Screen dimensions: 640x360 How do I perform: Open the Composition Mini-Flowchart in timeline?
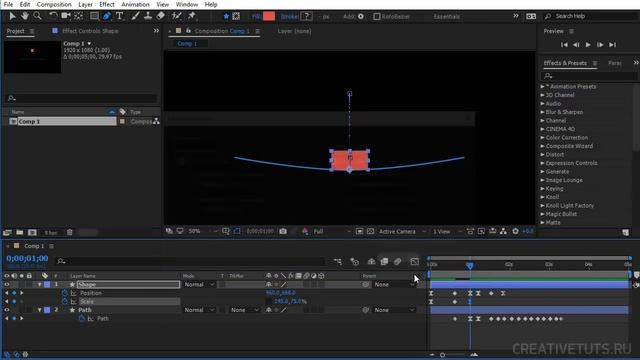tap(338, 262)
